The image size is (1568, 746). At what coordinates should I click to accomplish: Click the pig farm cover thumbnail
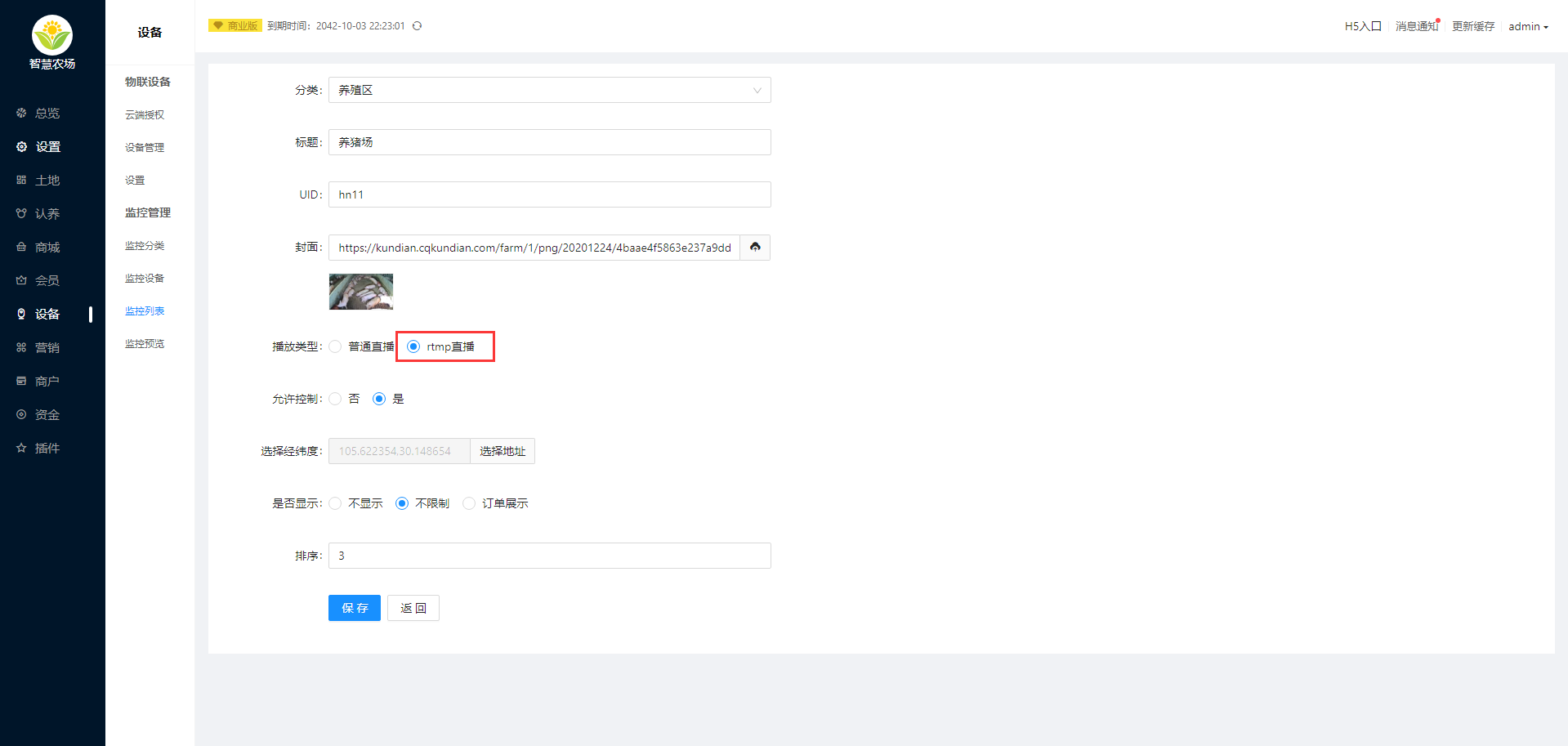361,292
